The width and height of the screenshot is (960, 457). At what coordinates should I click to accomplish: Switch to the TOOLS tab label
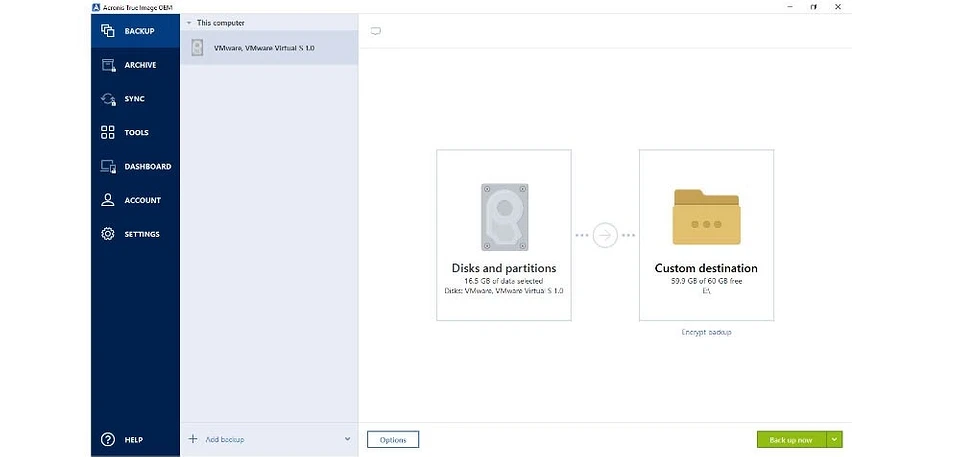click(137, 132)
